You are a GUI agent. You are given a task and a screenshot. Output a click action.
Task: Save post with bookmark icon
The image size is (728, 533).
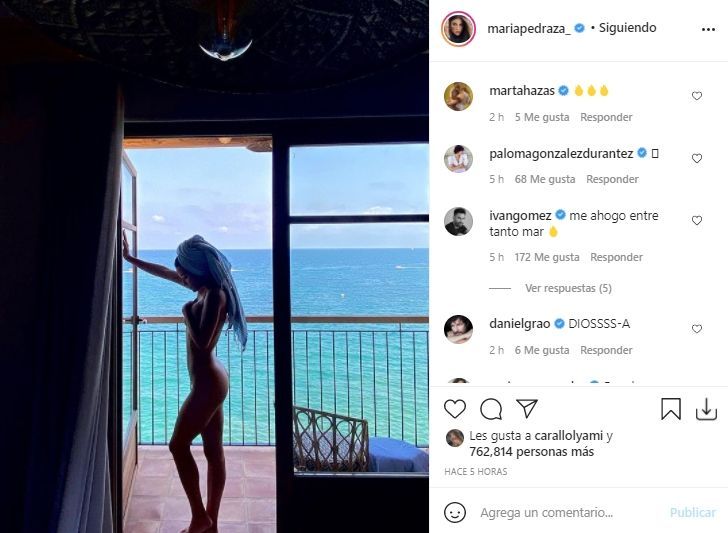(x=671, y=409)
